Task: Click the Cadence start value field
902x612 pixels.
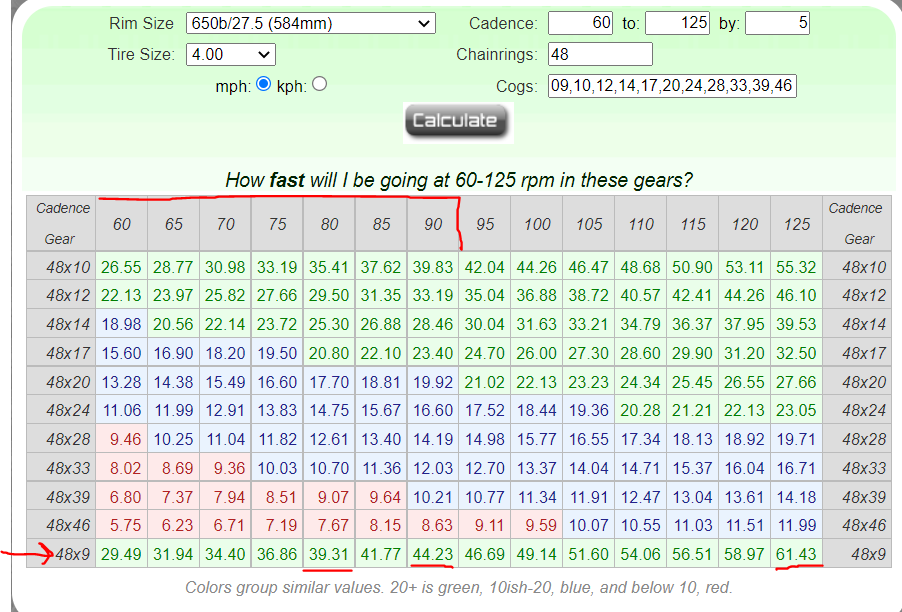Action: pyautogui.click(x=580, y=22)
